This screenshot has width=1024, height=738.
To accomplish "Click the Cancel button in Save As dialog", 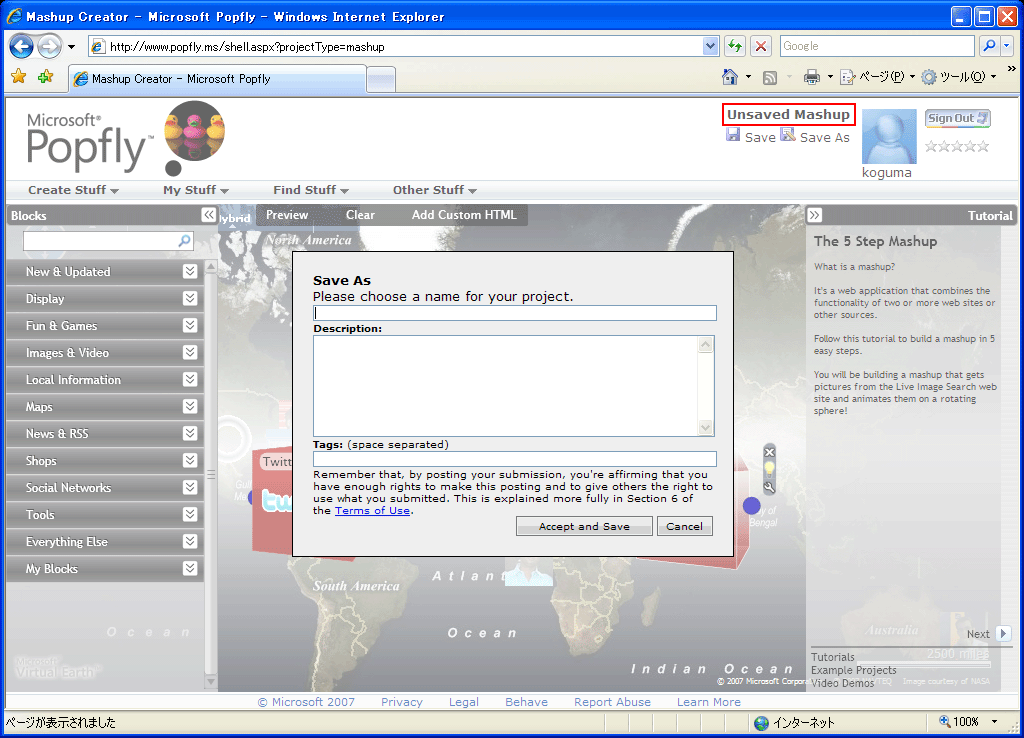I will click(684, 526).
